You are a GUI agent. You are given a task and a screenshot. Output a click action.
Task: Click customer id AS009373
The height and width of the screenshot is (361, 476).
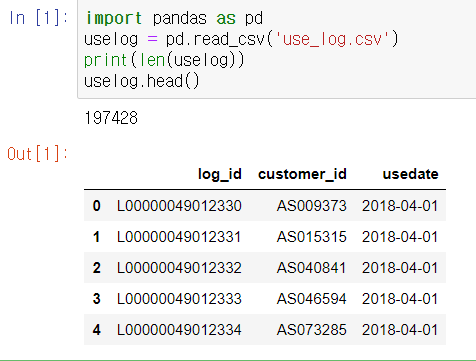pos(312,206)
